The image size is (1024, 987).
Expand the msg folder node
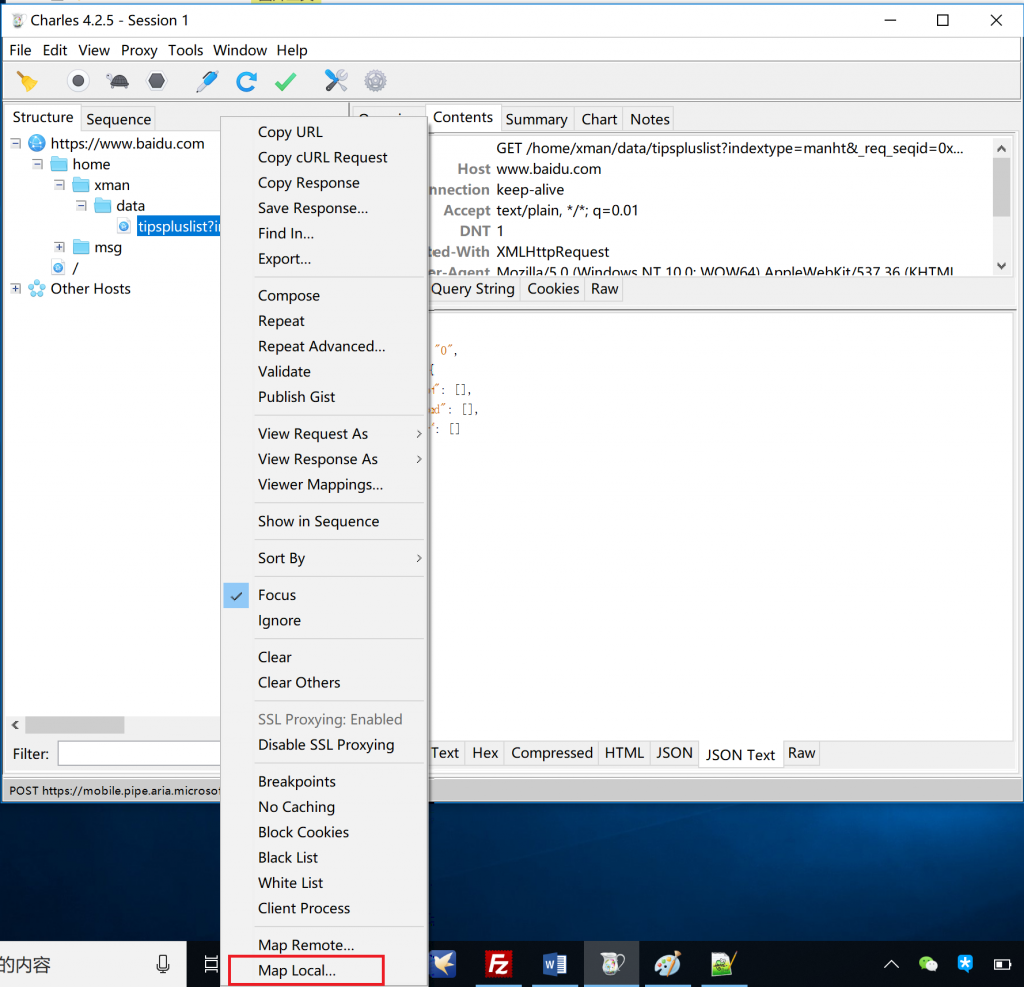click(59, 247)
